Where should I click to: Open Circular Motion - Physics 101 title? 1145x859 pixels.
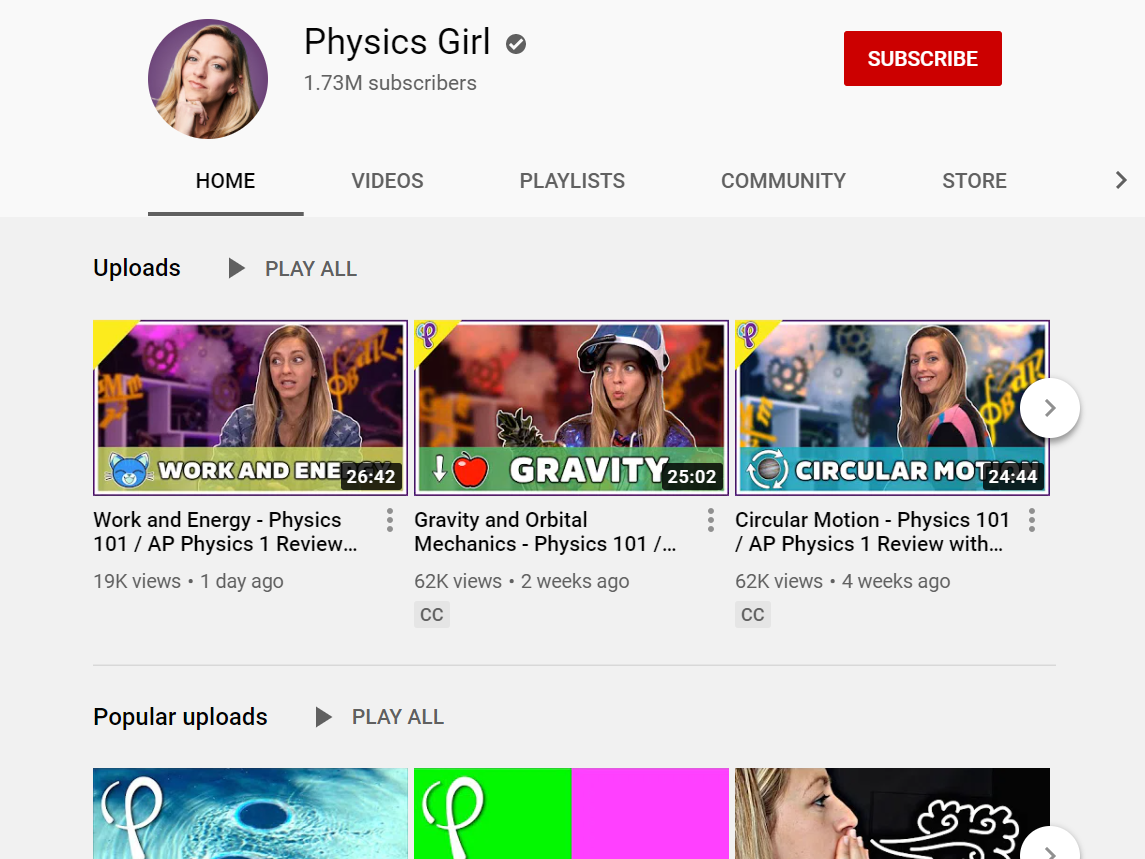click(x=873, y=532)
